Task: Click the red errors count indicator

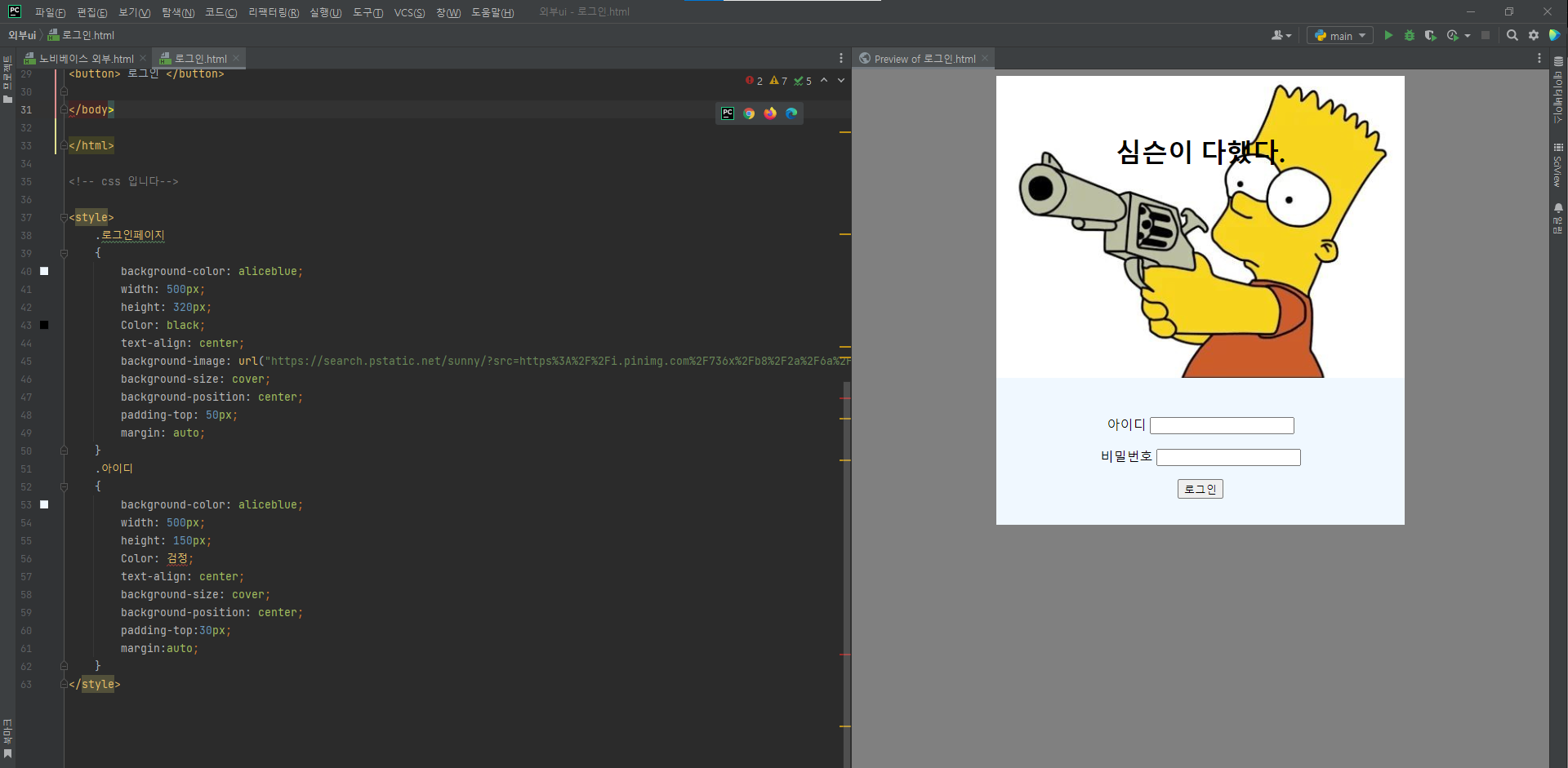Action: (754, 81)
